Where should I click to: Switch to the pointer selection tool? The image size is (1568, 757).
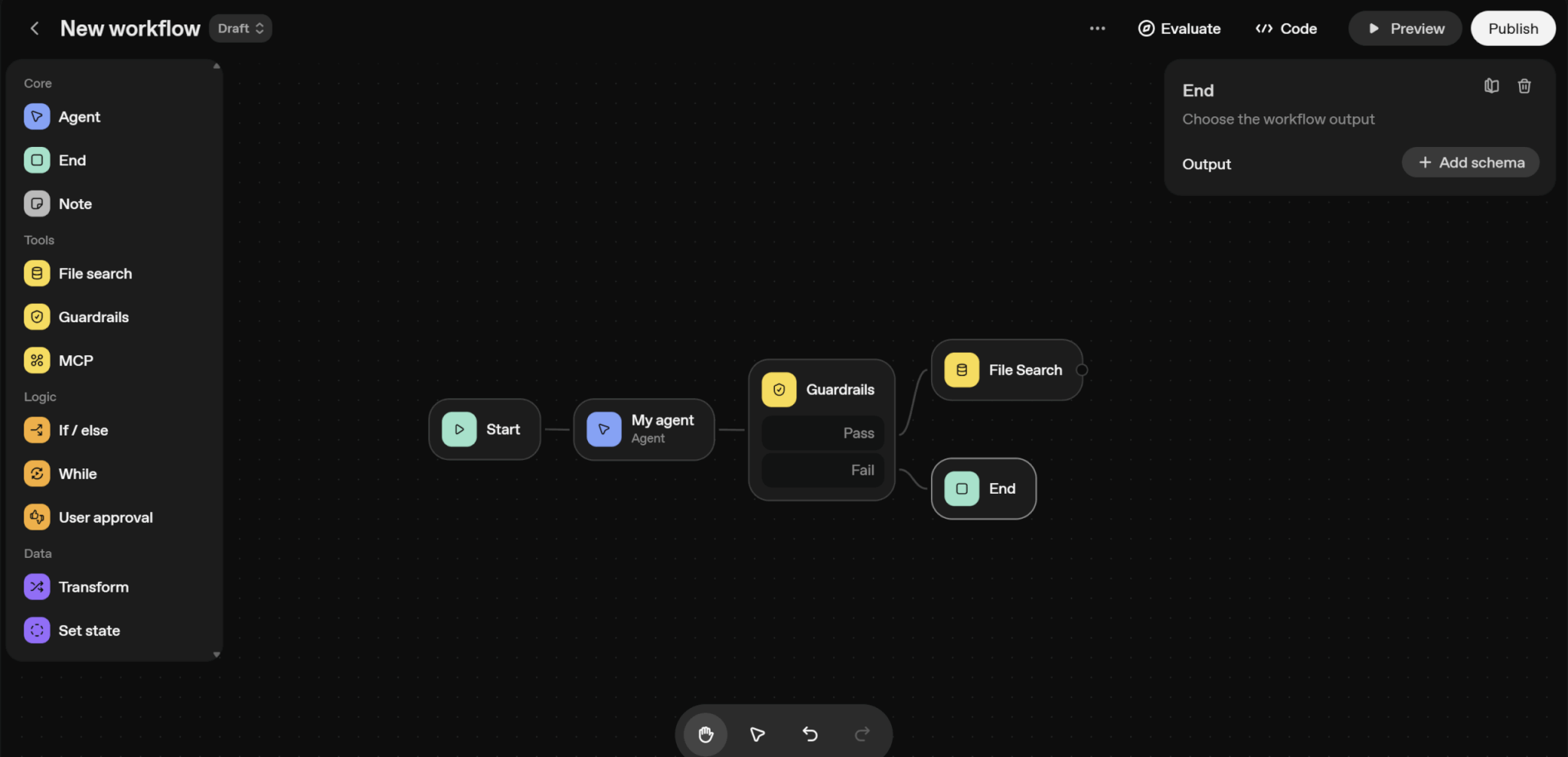coord(757,734)
